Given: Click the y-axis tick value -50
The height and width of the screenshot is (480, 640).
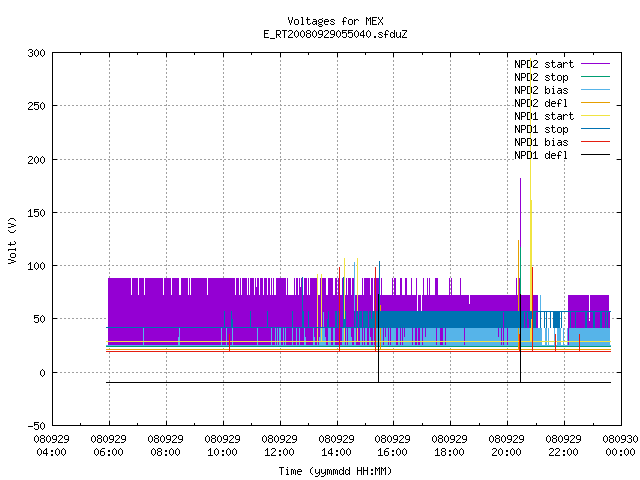Looking at the screenshot, I should click(x=36, y=426).
